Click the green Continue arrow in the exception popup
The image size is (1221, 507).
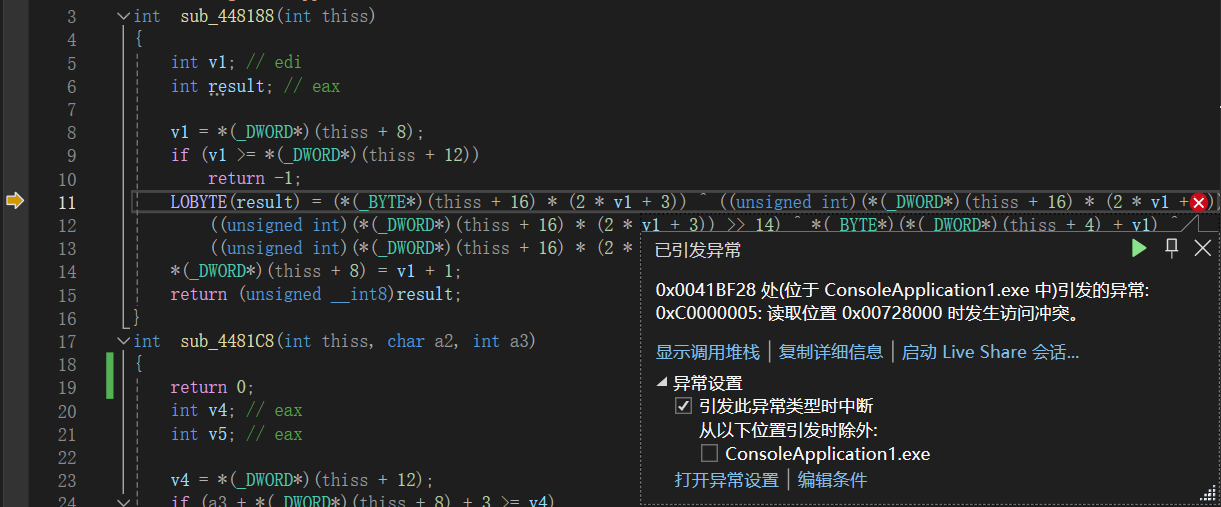click(x=1138, y=248)
